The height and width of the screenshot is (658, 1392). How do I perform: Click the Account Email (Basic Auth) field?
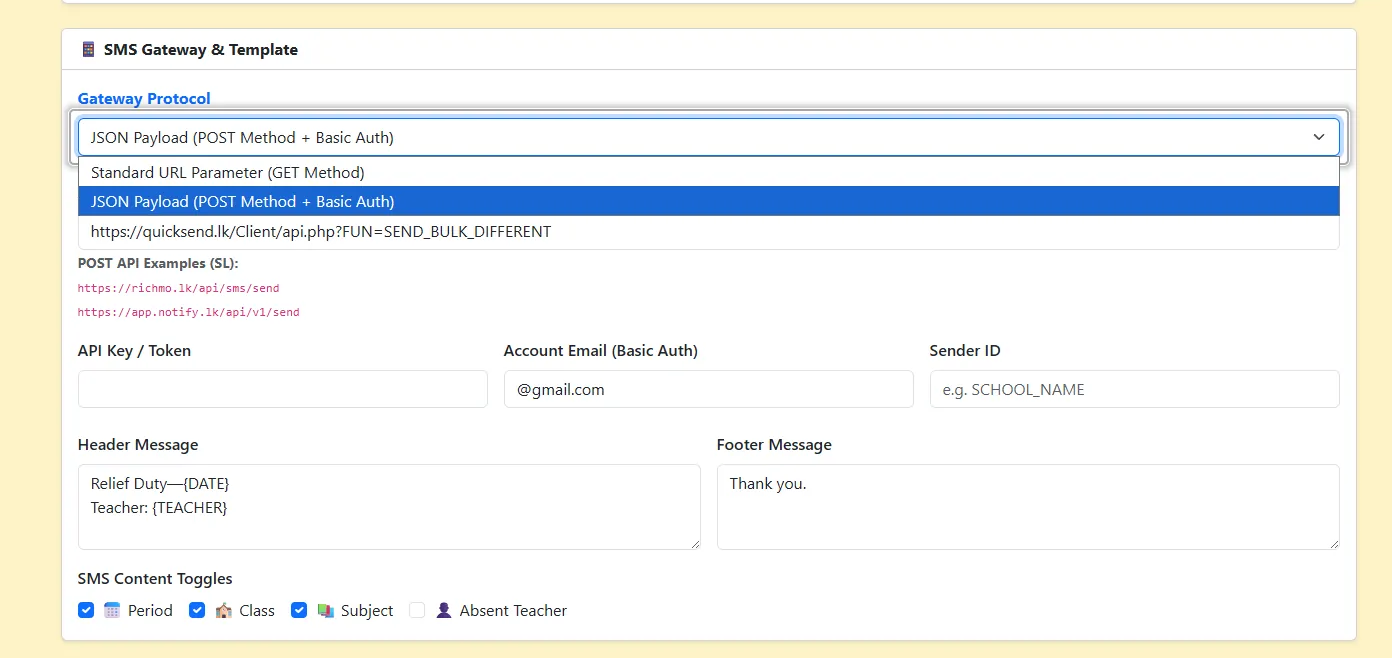[708, 389]
